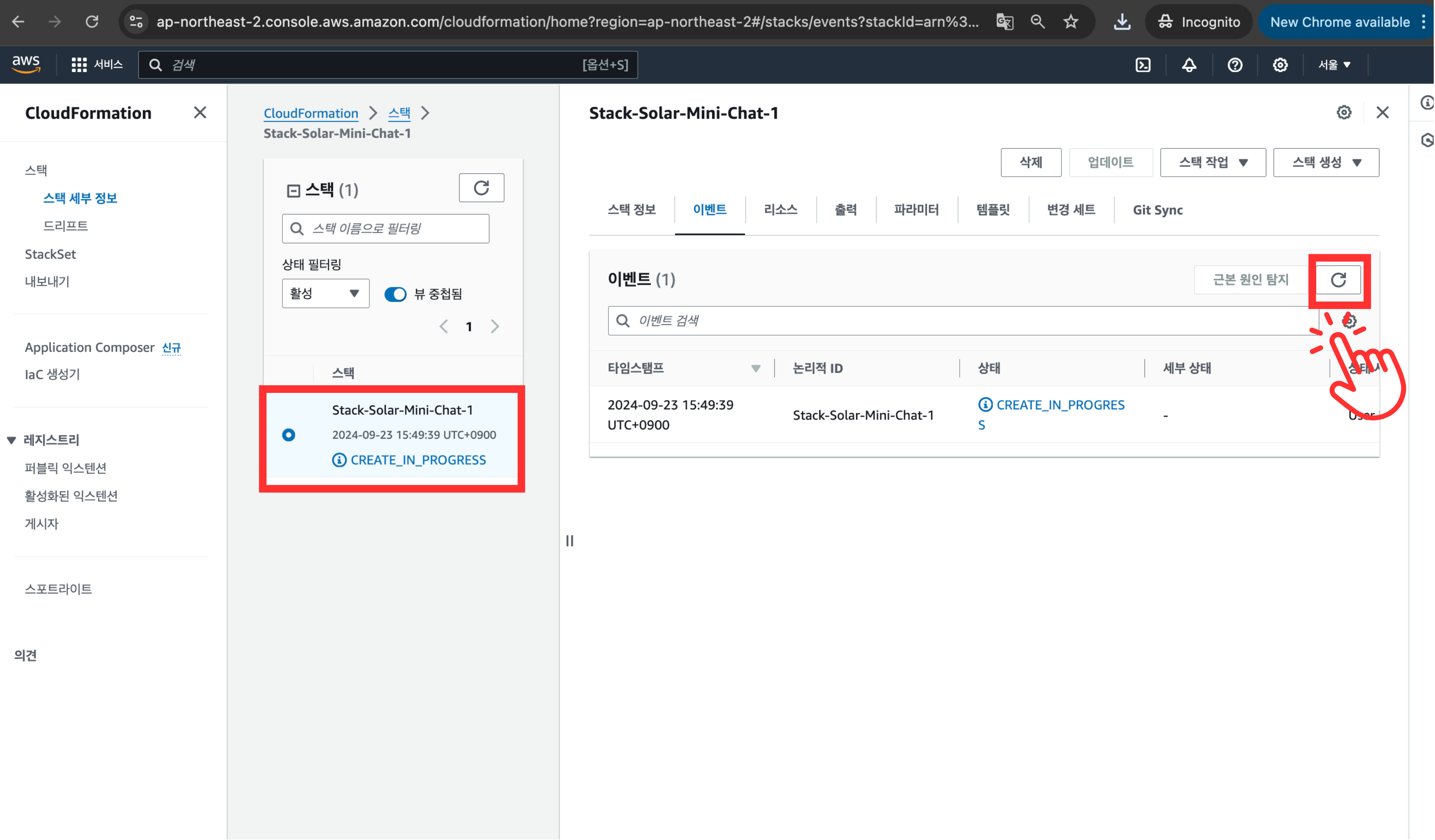The width and height of the screenshot is (1435, 840).
Task: Switch to the Git Sync tab
Action: coord(1158,210)
